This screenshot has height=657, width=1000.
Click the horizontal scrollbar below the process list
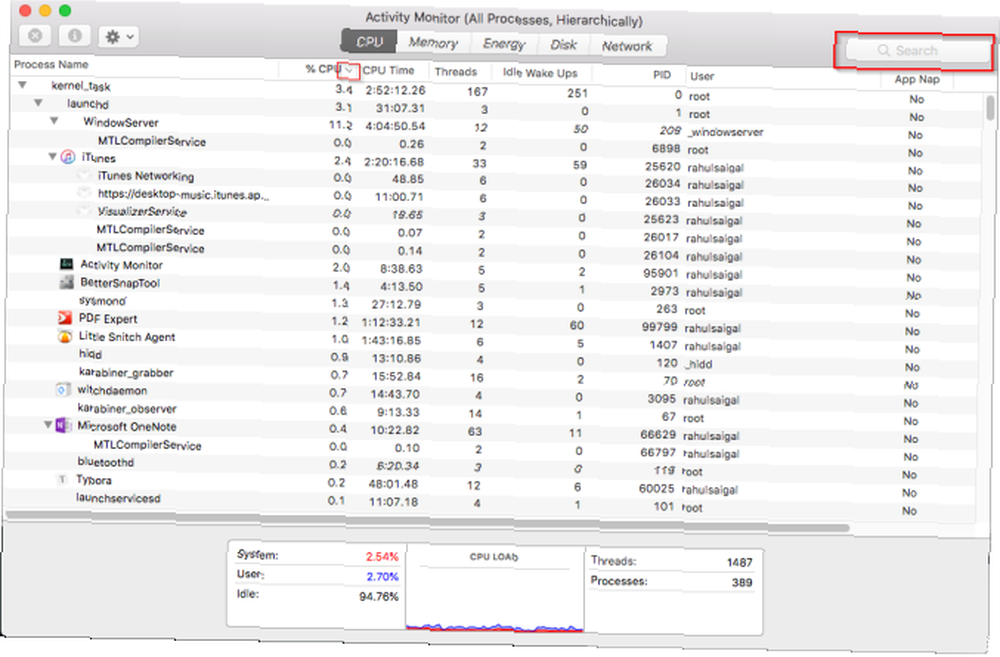coord(427,519)
